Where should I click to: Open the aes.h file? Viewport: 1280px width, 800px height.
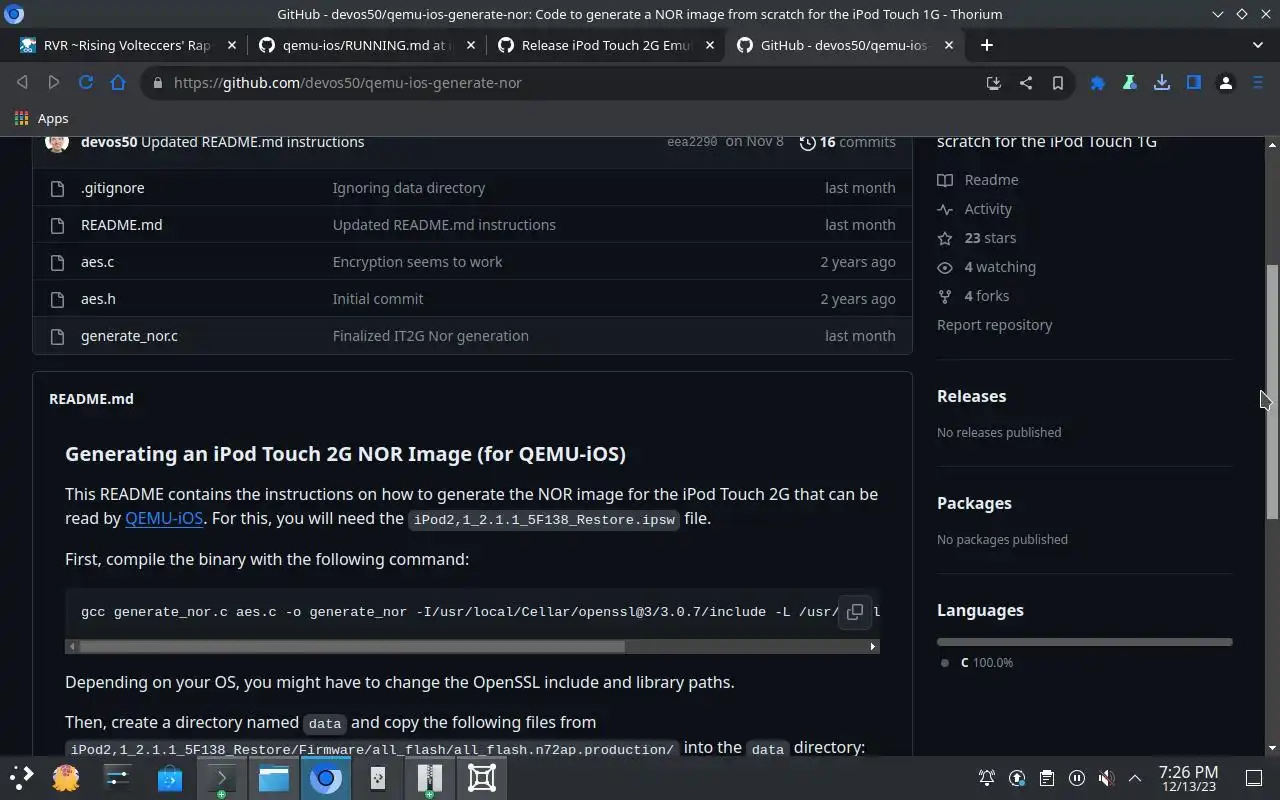(98, 299)
